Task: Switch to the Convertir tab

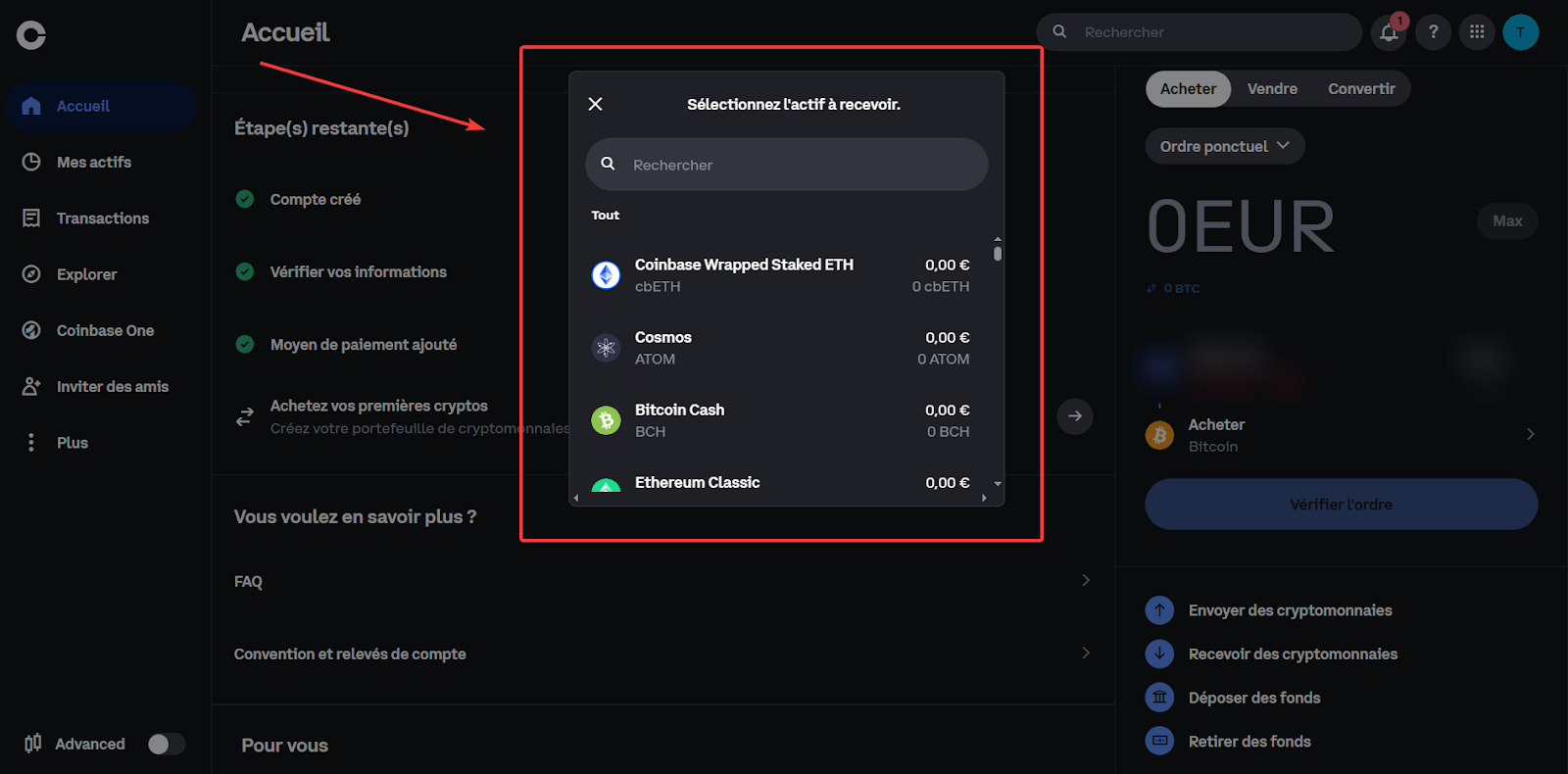Action: pos(1361,88)
